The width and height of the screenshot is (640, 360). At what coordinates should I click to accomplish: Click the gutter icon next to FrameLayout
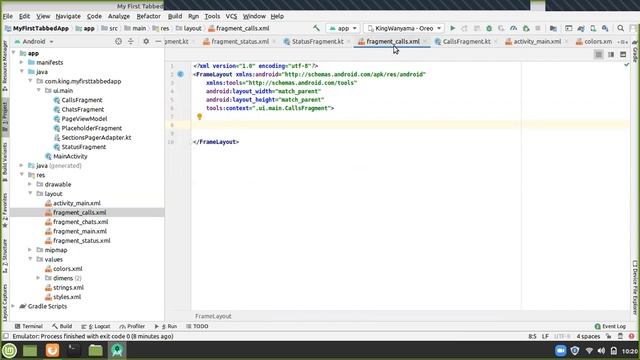pyautogui.click(x=180, y=74)
